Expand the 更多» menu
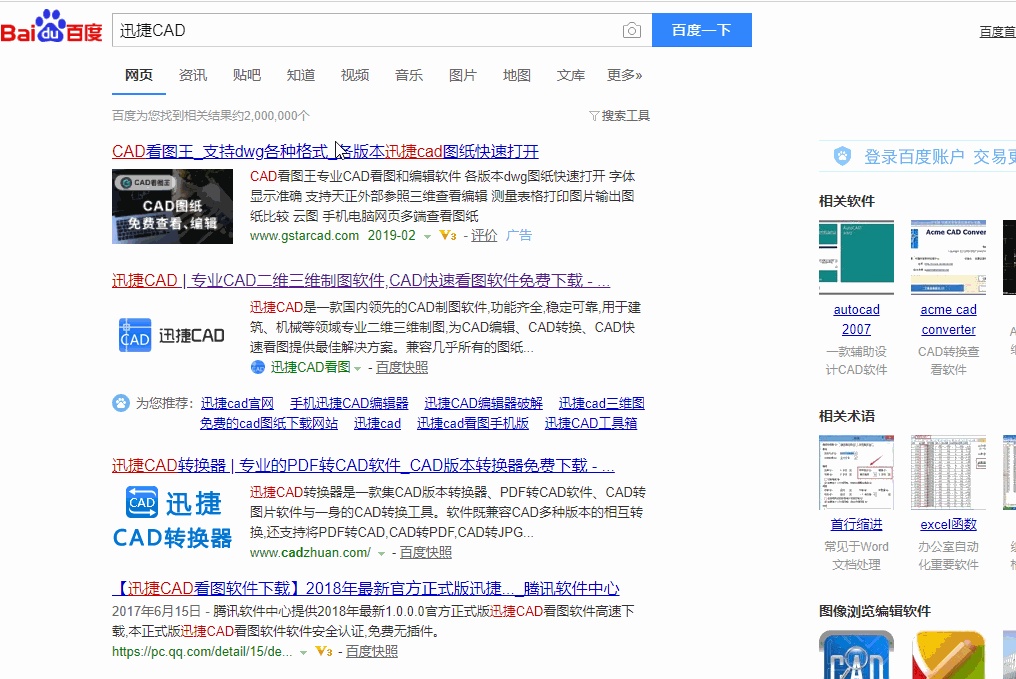1016x679 pixels. (x=625, y=75)
